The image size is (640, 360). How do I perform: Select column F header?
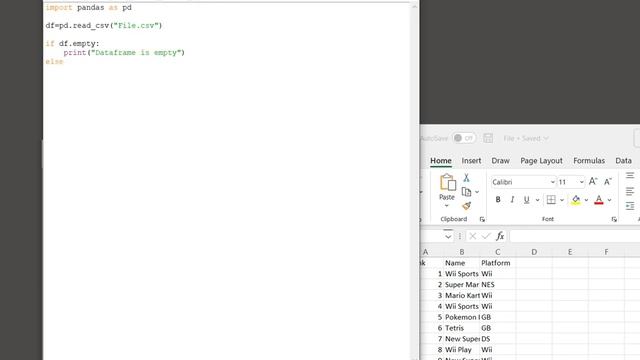[606, 252]
